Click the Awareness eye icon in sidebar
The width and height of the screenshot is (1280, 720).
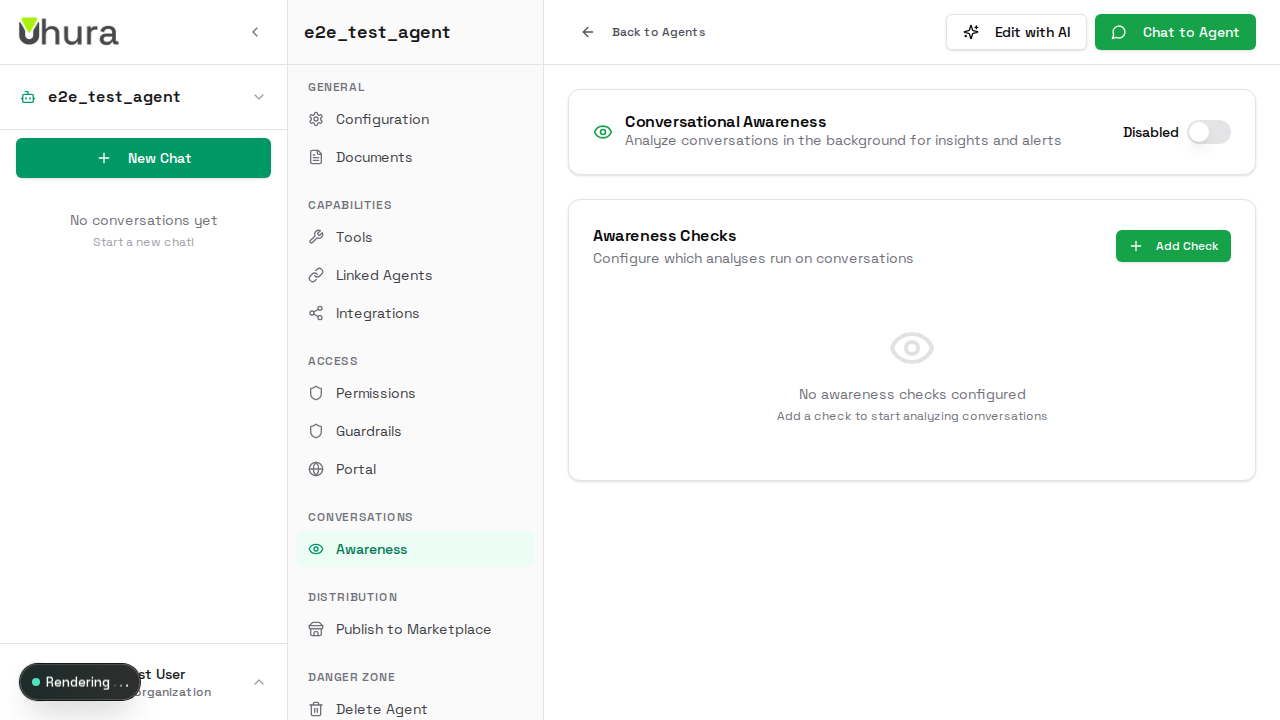pyautogui.click(x=315, y=549)
